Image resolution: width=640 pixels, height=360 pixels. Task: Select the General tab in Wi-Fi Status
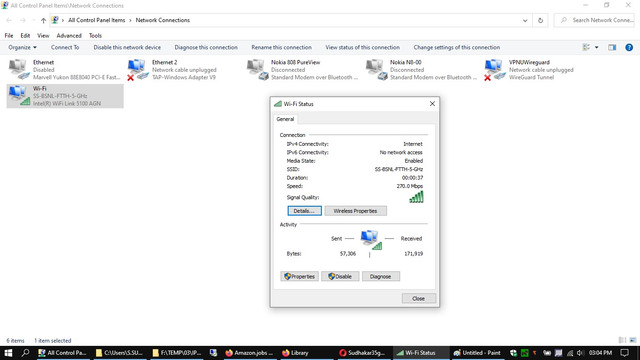tap(285, 119)
